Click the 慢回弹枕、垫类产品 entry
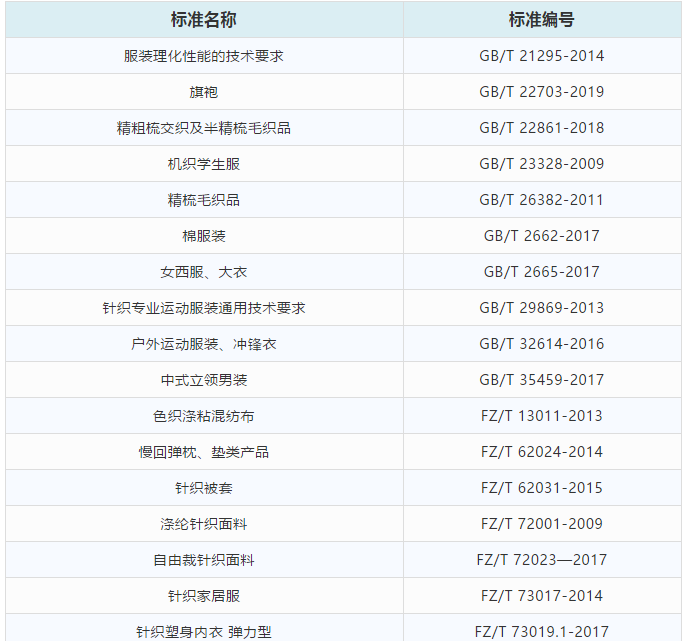The width and height of the screenshot is (689, 643). 204,452
